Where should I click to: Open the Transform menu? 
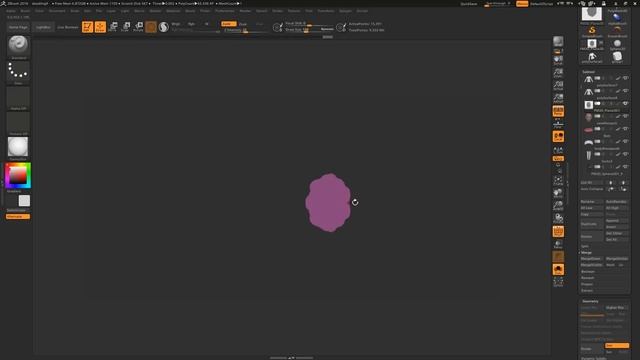click(326, 11)
